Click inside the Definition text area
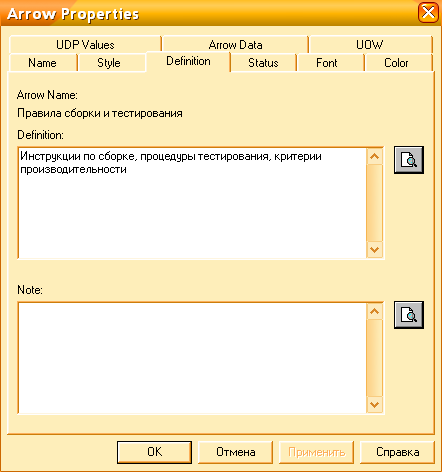This screenshot has width=442, height=472. click(x=192, y=203)
